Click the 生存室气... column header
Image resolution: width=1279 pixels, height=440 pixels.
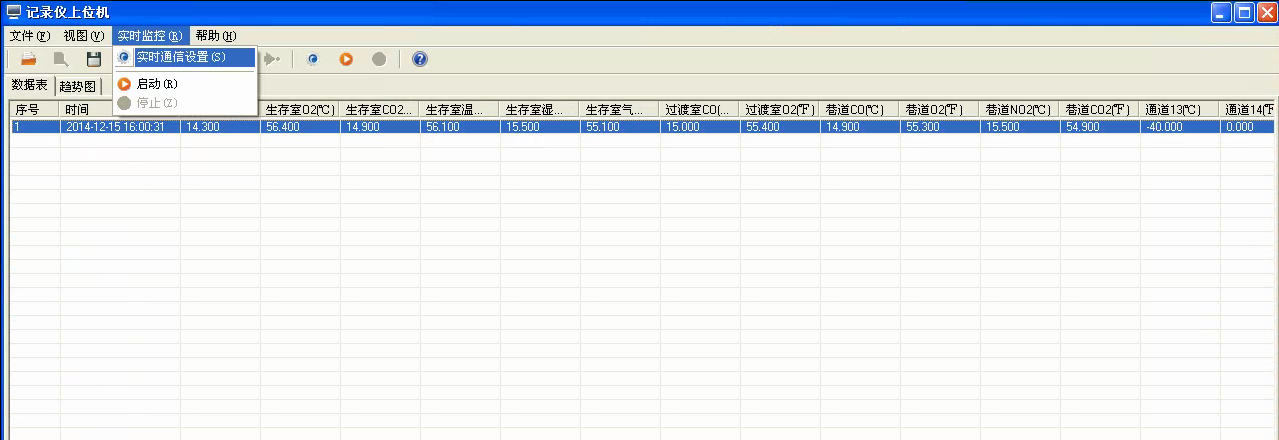(620, 109)
